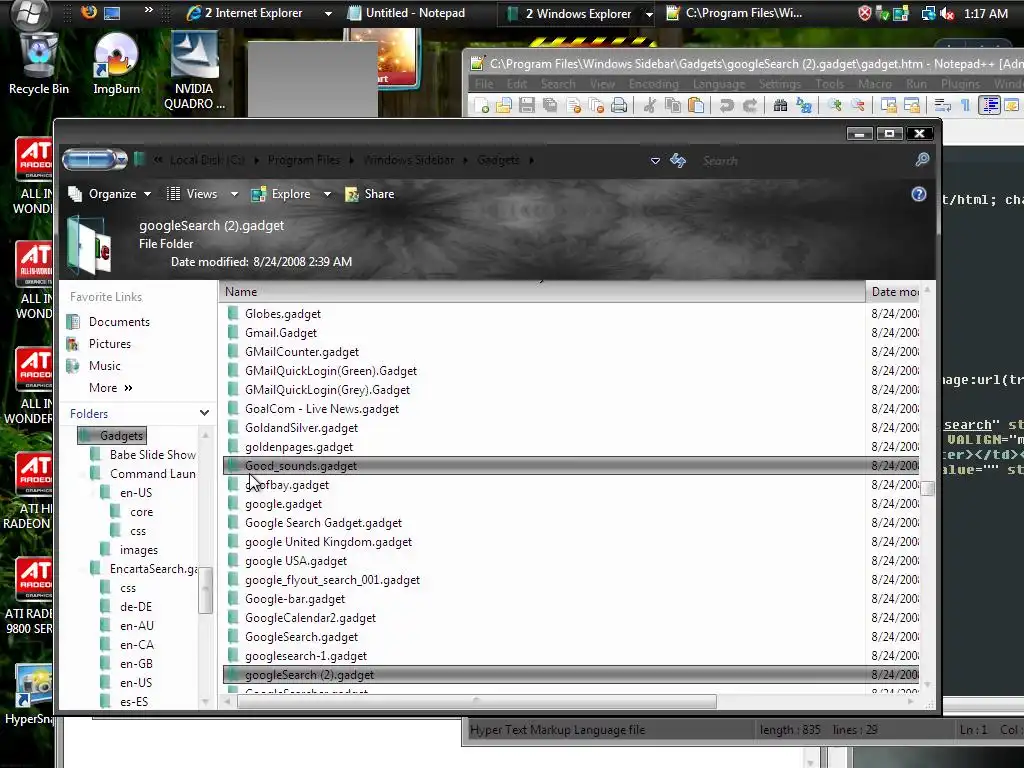This screenshot has height=768, width=1024.
Task: Toggle show all characters in Notepad++
Action: (x=965, y=105)
